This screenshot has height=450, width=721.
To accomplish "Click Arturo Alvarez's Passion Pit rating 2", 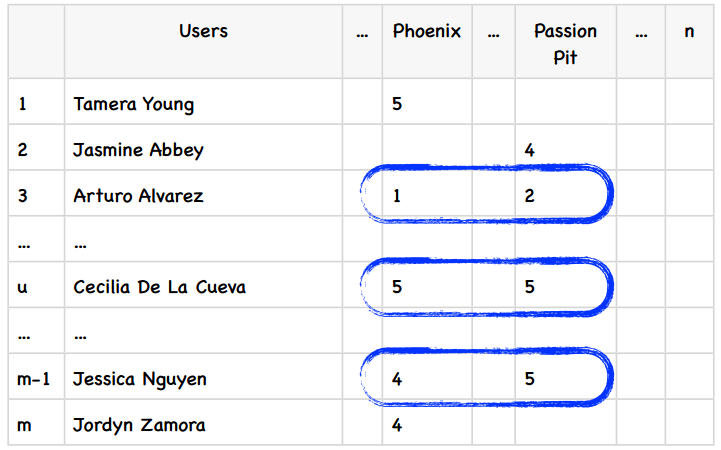I will [529, 196].
